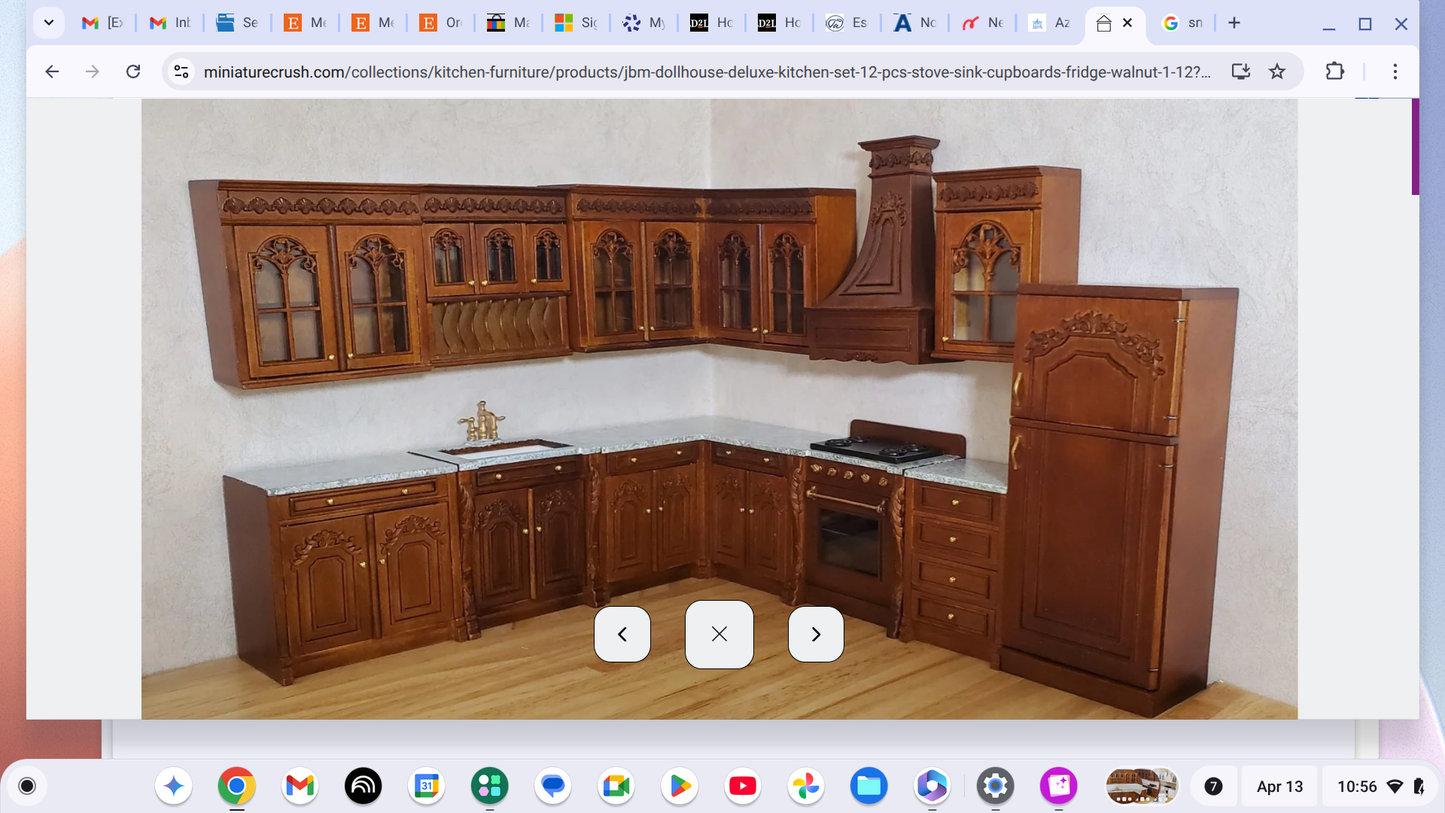Switch to the 'My' tab
The height and width of the screenshot is (813, 1445).
[x=644, y=23]
